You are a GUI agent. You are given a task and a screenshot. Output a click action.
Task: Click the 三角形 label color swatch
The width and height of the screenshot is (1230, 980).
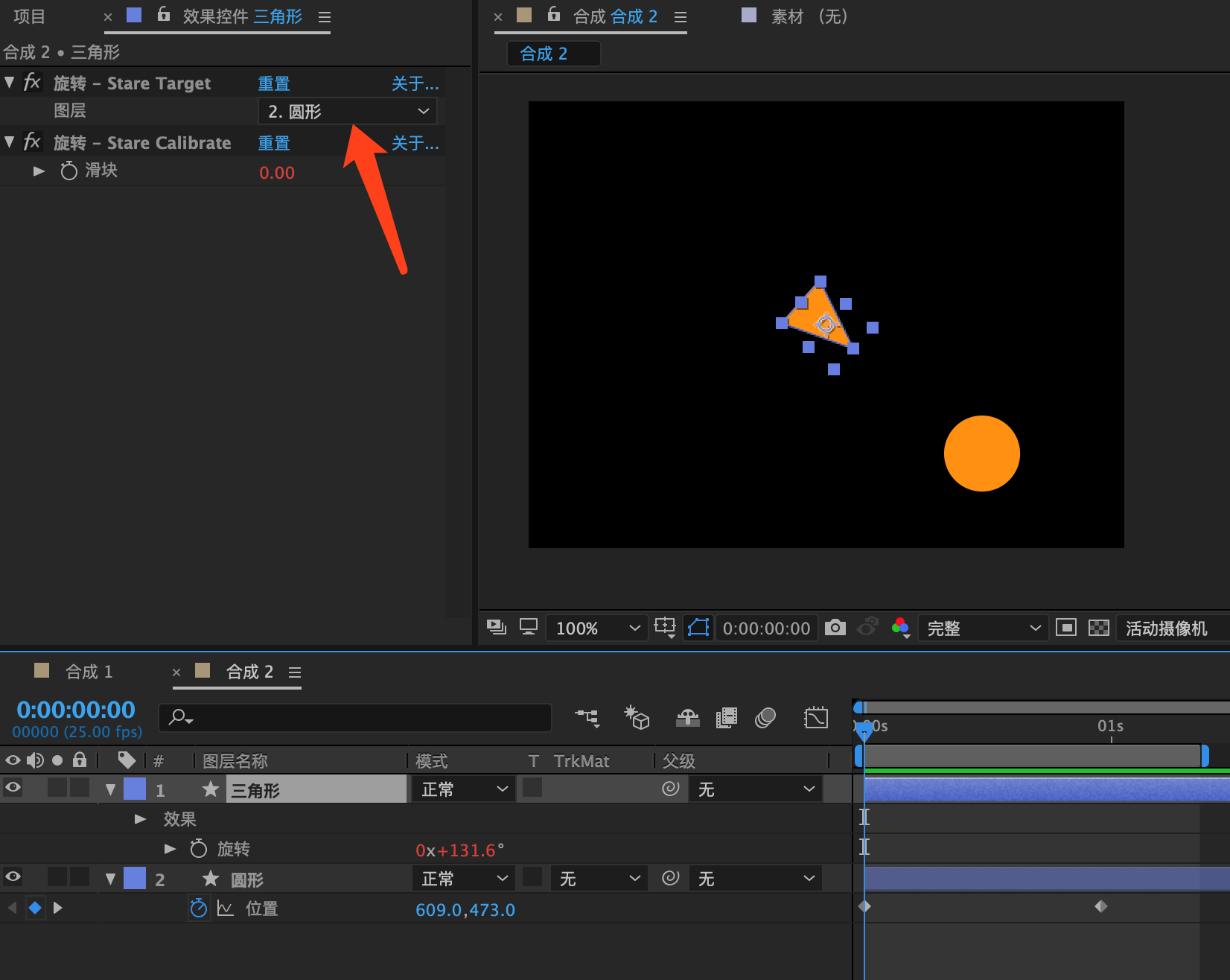tap(135, 789)
